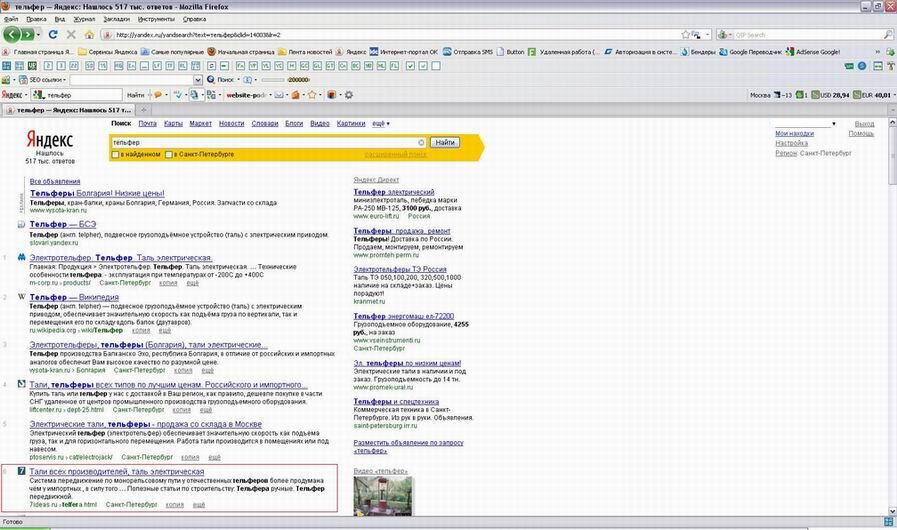Open new tab with plus button
This screenshot has width=897, height=530.
(x=144, y=110)
